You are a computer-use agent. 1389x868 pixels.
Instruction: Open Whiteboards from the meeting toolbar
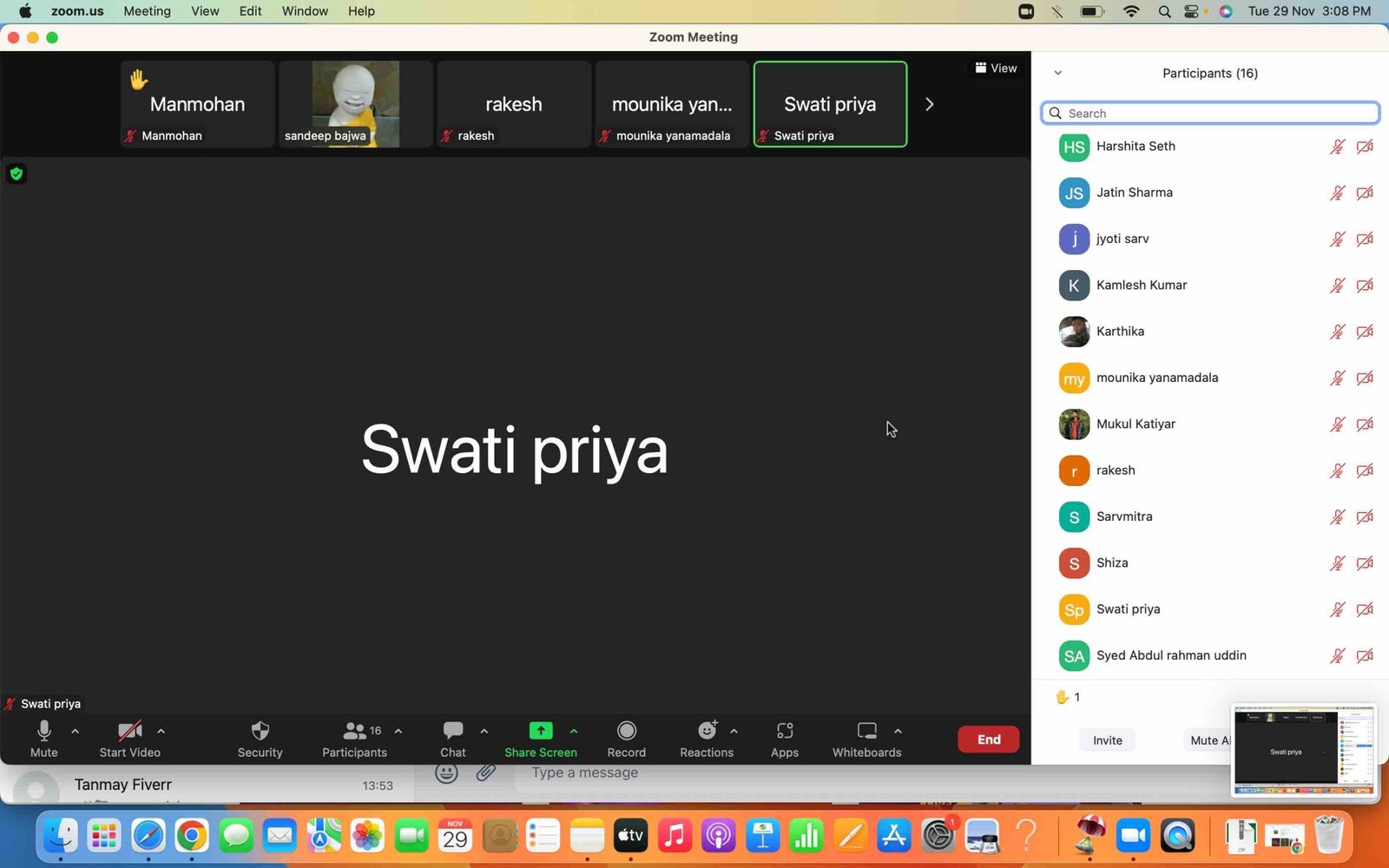866,731
